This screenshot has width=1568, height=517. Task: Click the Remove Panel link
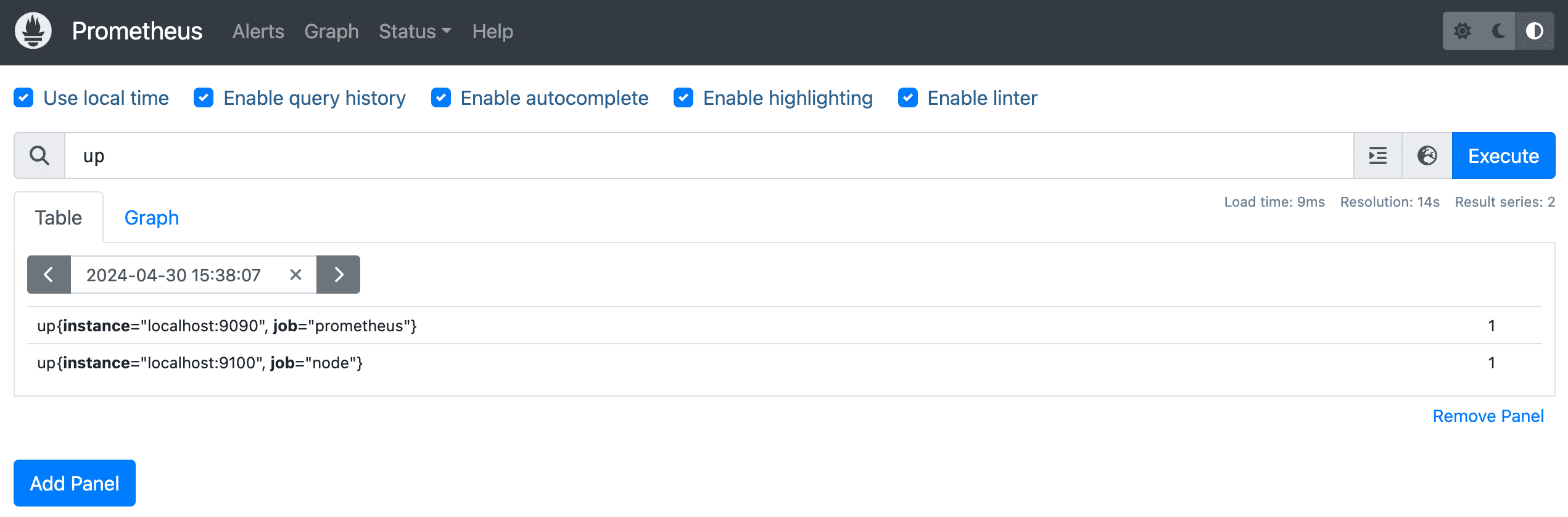[1488, 416]
